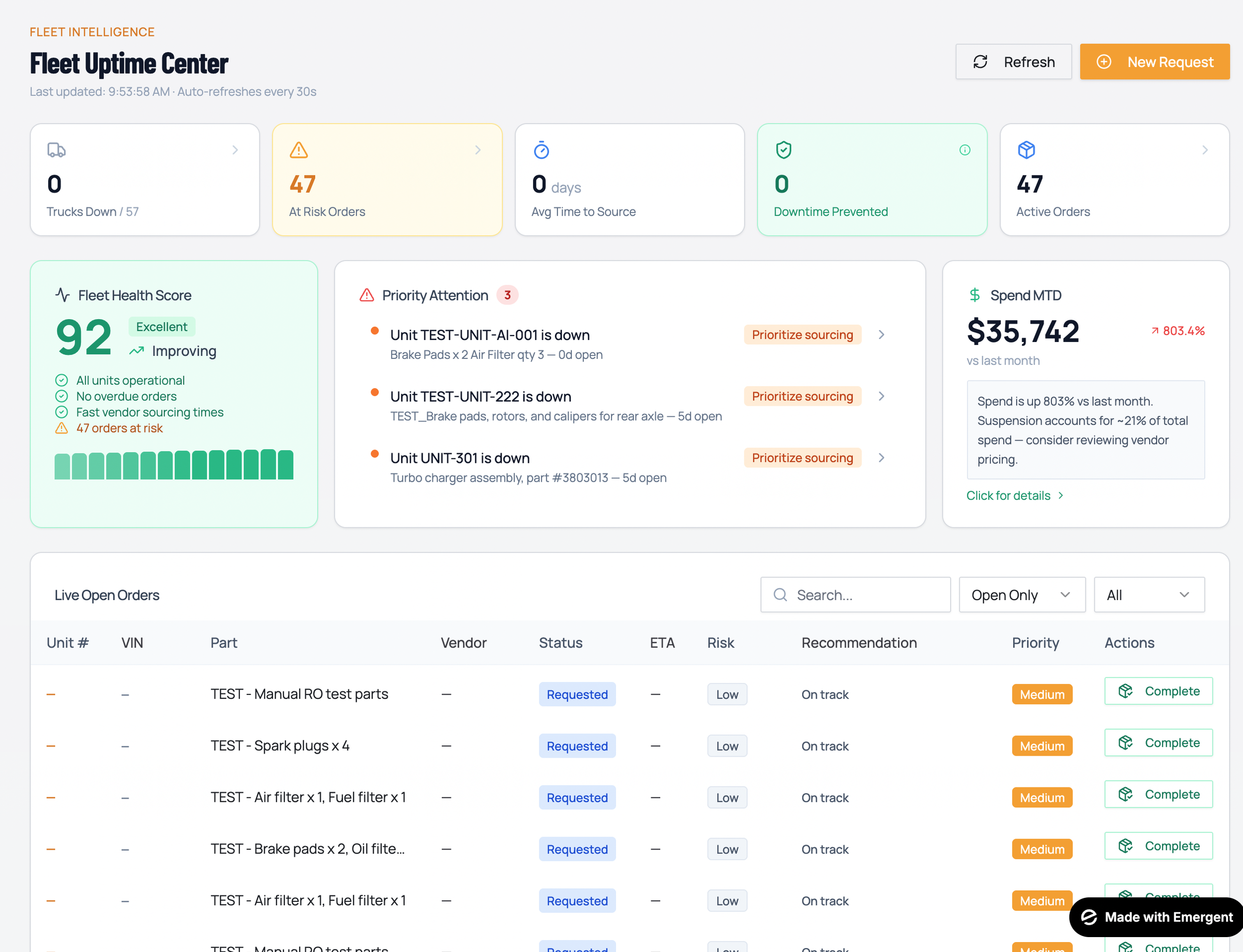The image size is (1243, 952).
Task: Expand the Unit TEST-UNIT-AI-001 alert chevron
Action: [882, 335]
